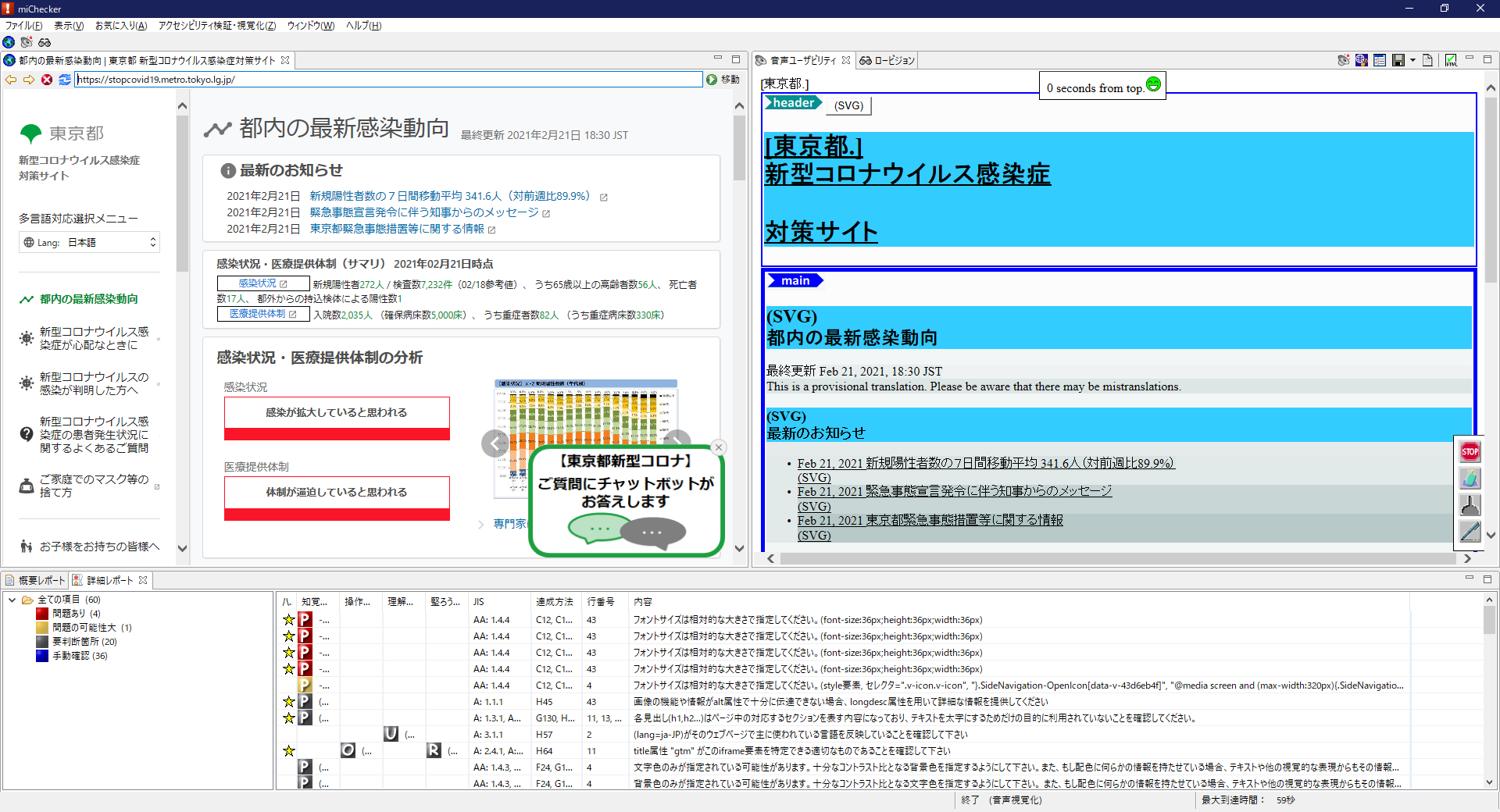1500x812 pixels.
Task: Click the 医療提供体制 button in summary
Action: point(263,314)
